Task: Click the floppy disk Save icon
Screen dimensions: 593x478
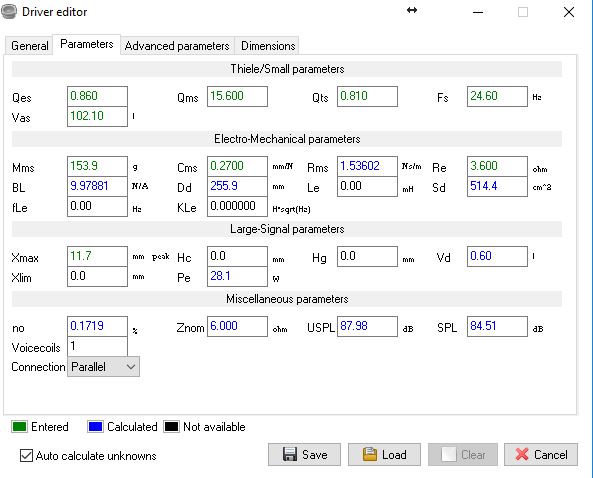Action: (290, 454)
